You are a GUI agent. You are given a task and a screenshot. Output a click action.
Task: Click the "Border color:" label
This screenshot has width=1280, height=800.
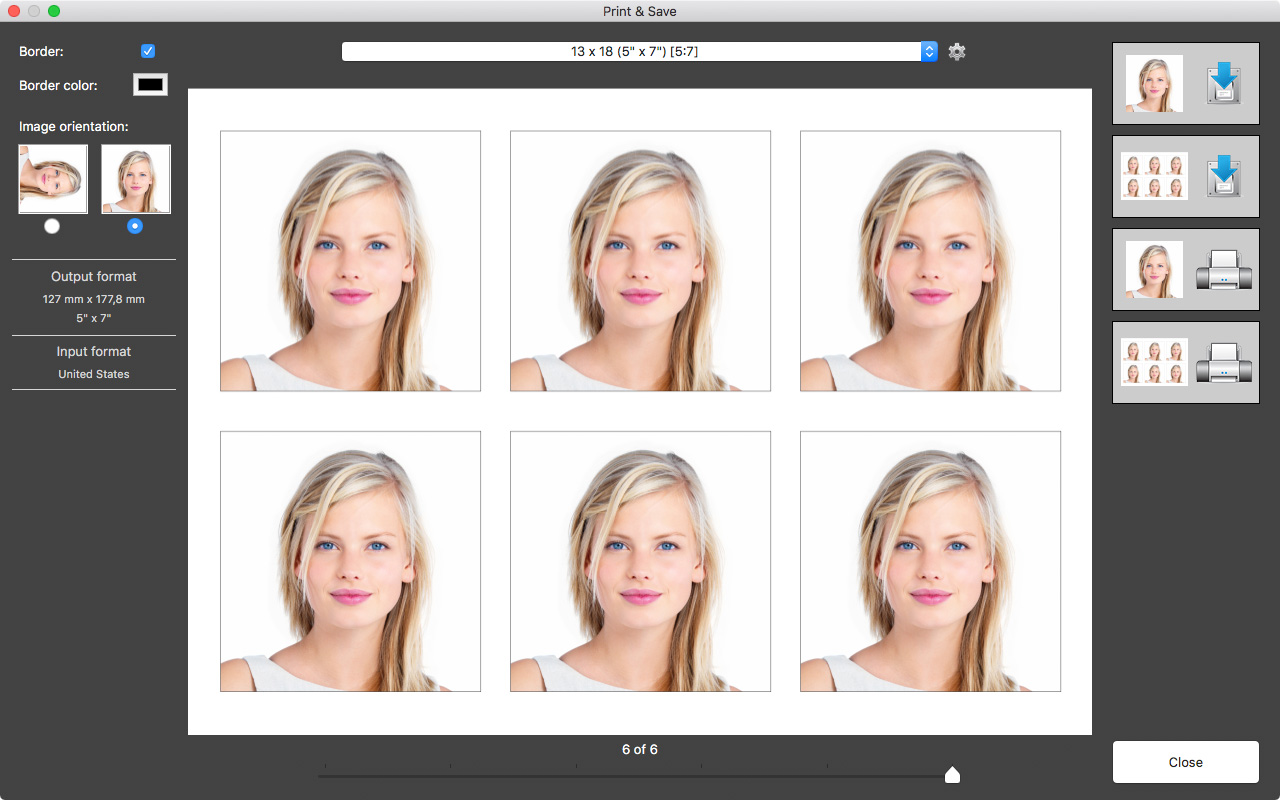pyautogui.click(x=58, y=85)
